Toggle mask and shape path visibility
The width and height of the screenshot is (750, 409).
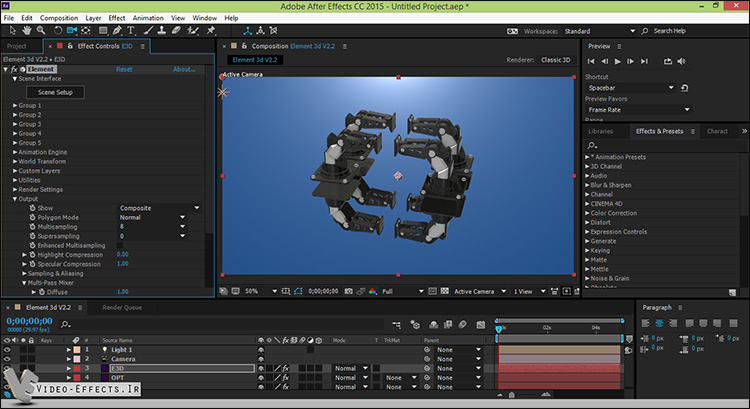coord(298,291)
